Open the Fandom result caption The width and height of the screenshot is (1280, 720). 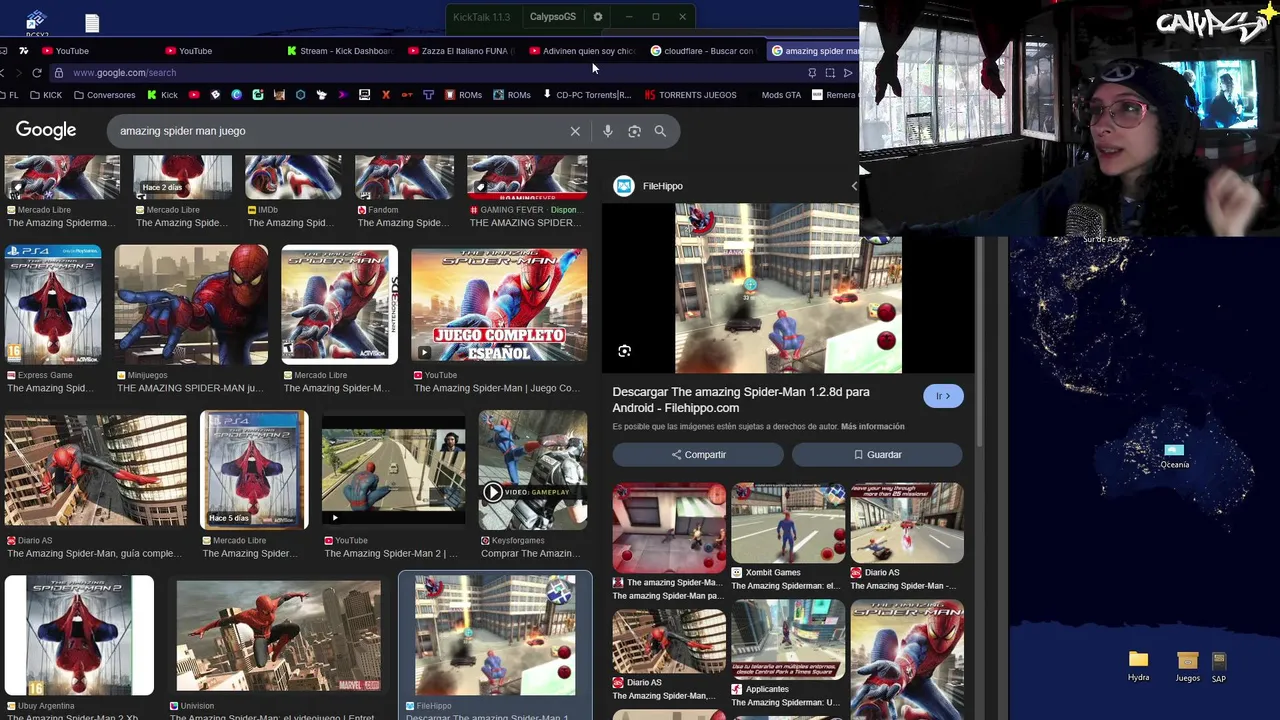[x=403, y=217]
